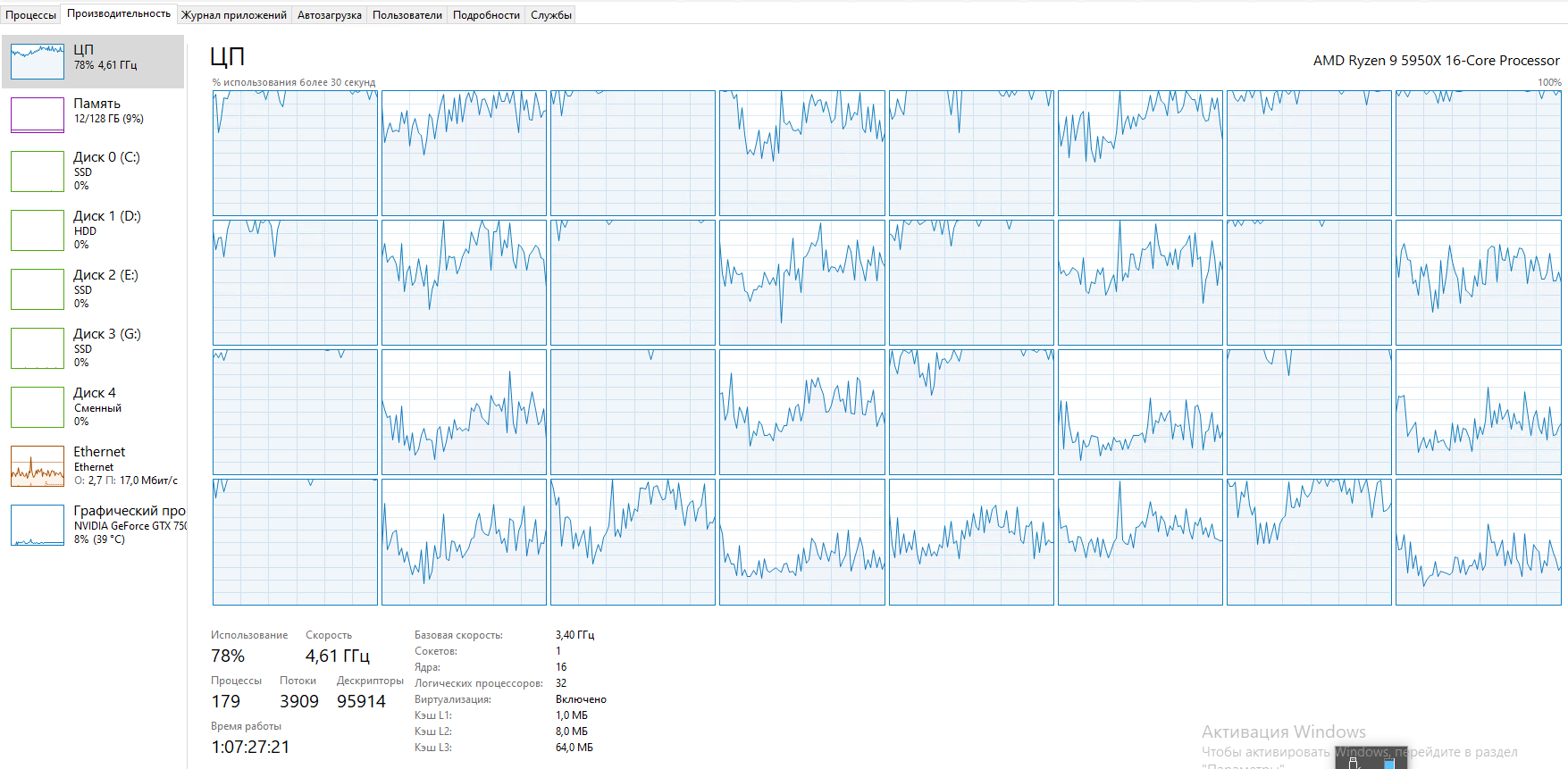The height and width of the screenshot is (769, 1568).
Task: Open Графический процессор NVIDIA GeForce entry
Action: [x=93, y=524]
